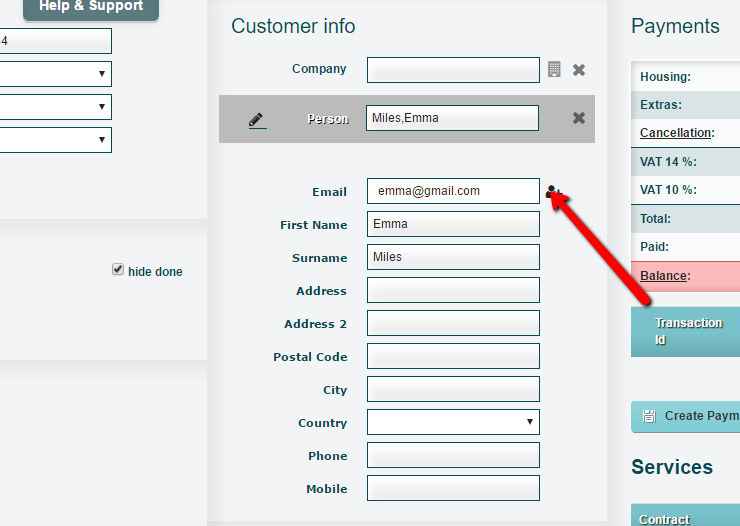This screenshot has height=526, width=740.
Task: Clear the Company field with its X icon
Action: coord(579,70)
